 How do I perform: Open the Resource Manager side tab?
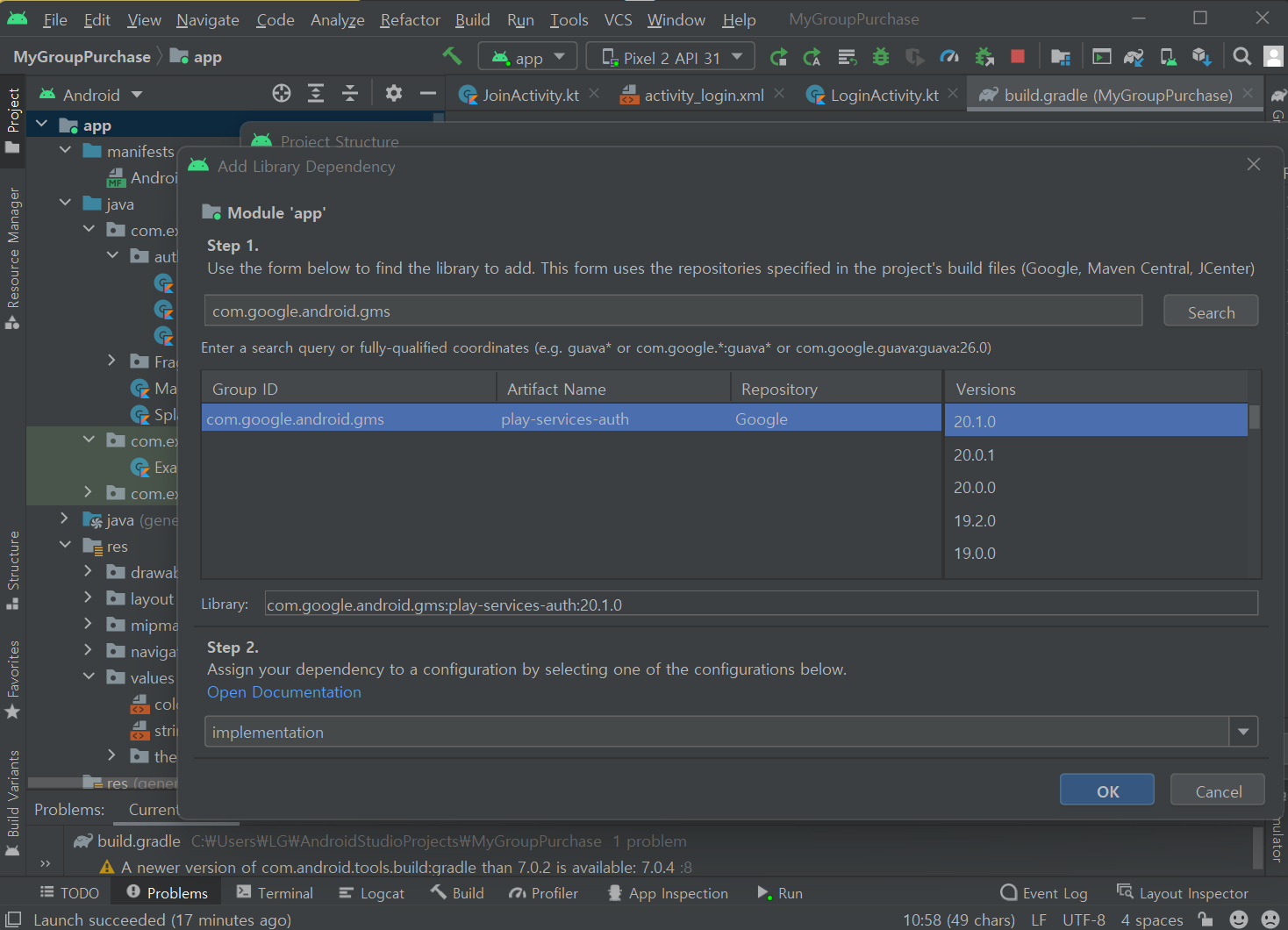pyautogui.click(x=13, y=258)
